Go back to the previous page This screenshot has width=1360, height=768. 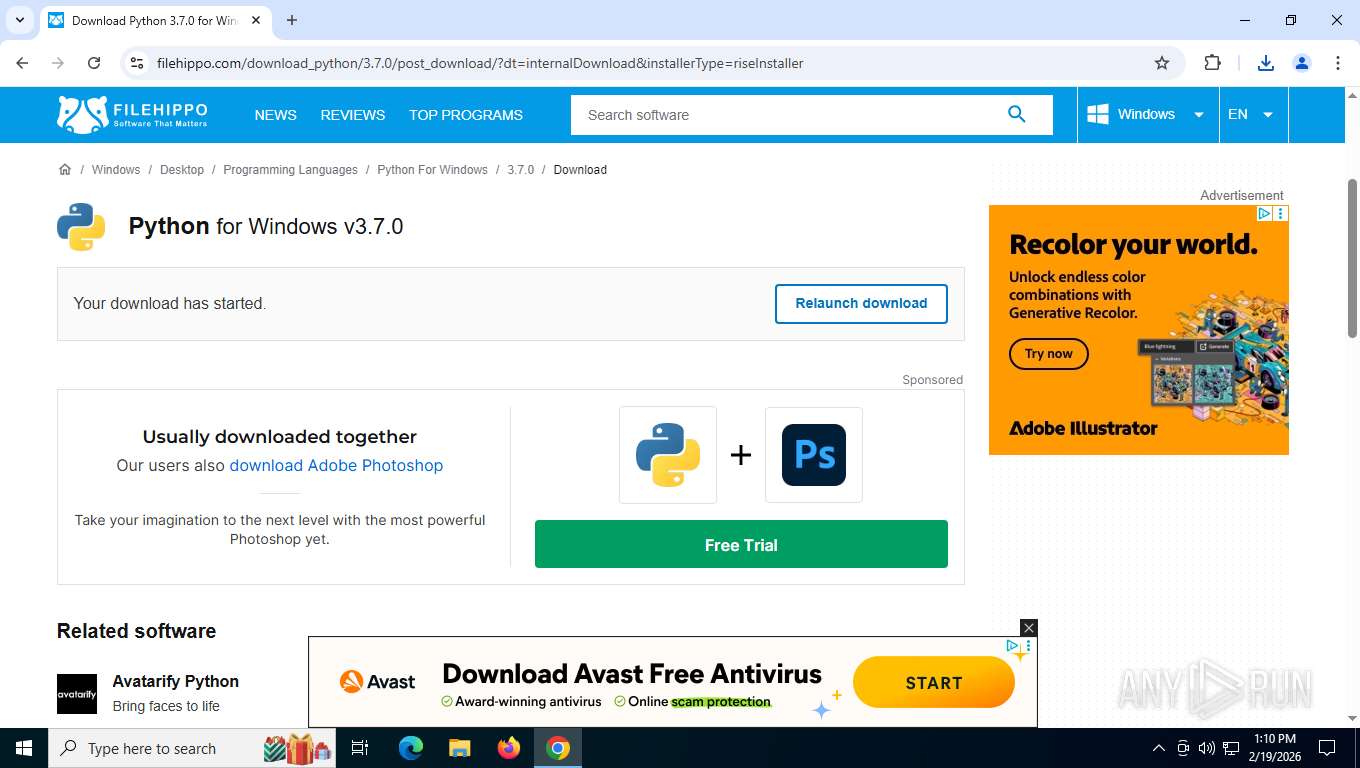22,63
